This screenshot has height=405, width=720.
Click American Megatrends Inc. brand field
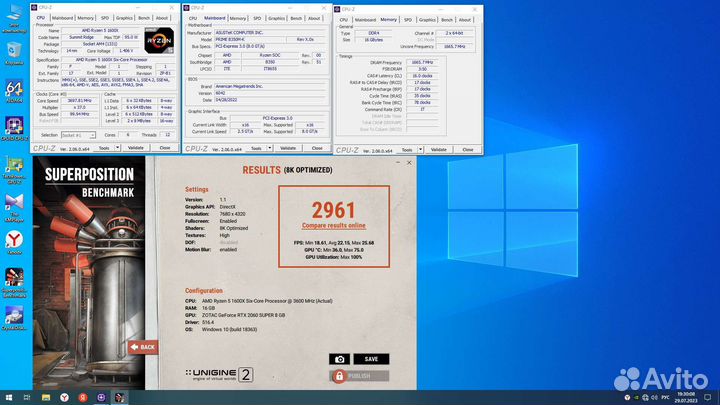[x=271, y=86]
